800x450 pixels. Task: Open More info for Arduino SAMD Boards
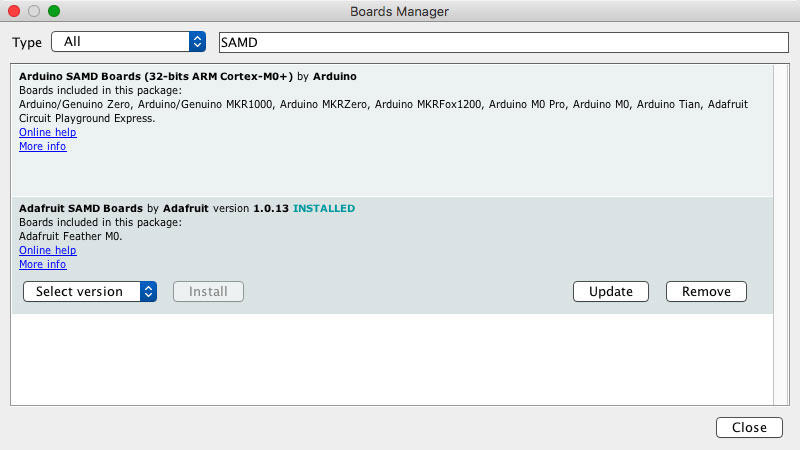(x=42, y=146)
